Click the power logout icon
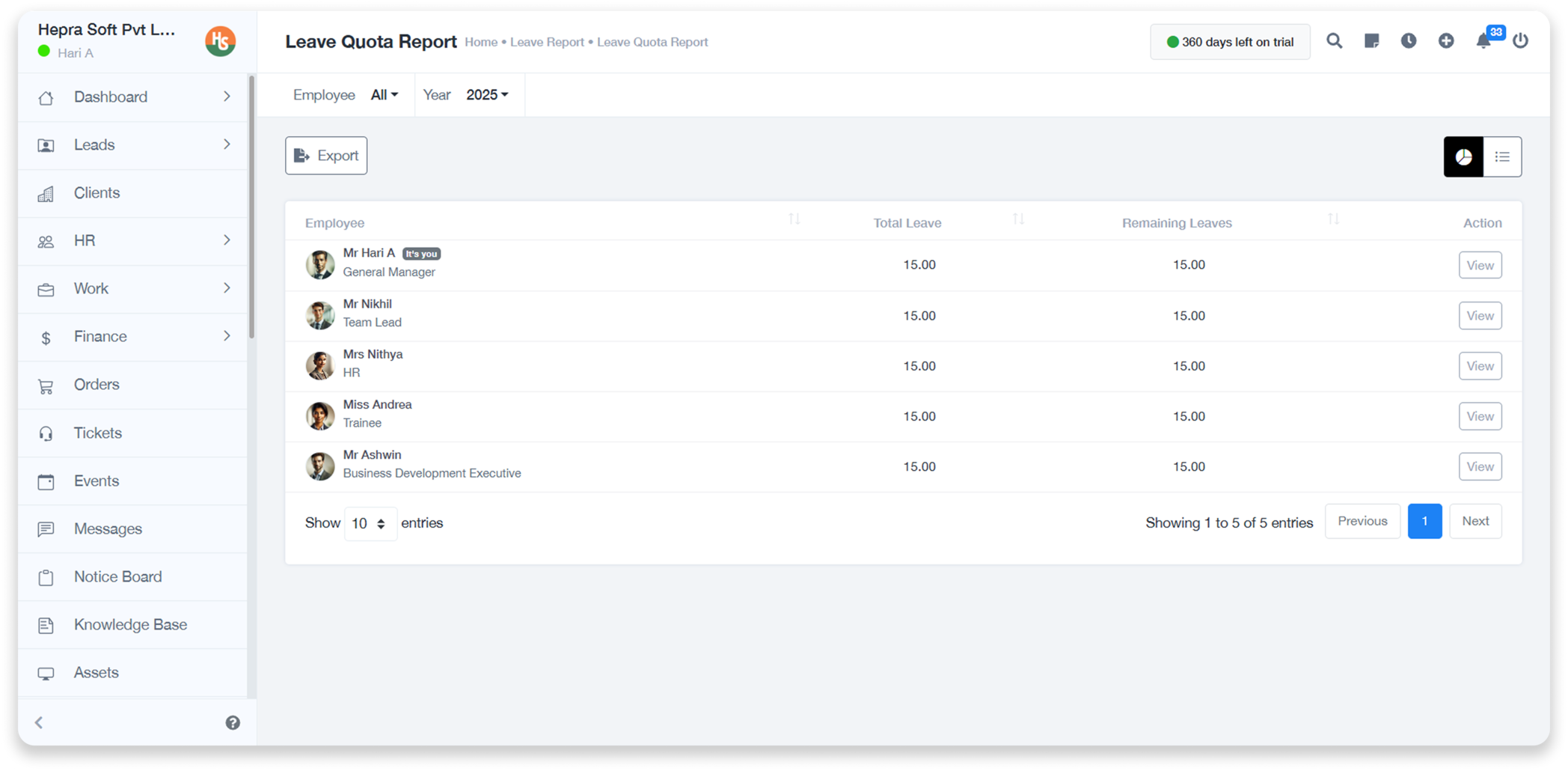The width and height of the screenshot is (1568, 771). (x=1519, y=41)
